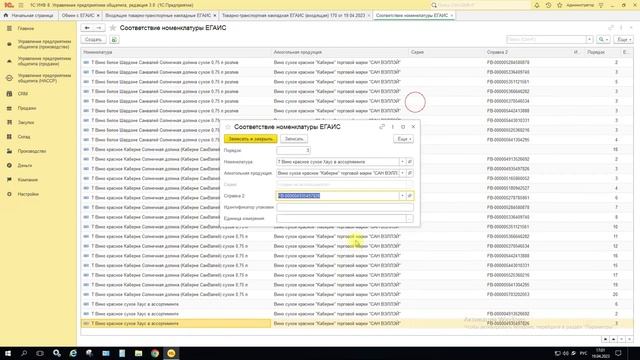
Task: Expand the Номенклатура field dropdown arrow
Action: 402,162
